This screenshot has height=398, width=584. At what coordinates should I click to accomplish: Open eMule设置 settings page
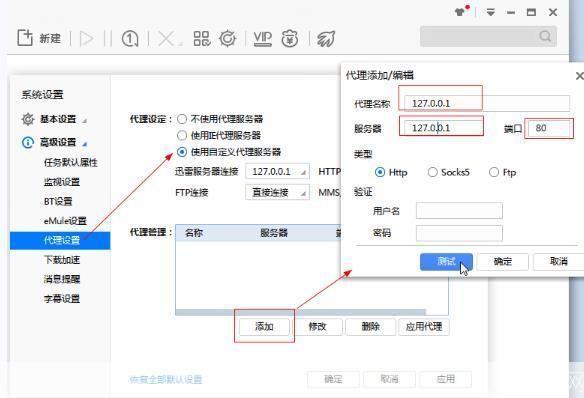[x=65, y=221]
